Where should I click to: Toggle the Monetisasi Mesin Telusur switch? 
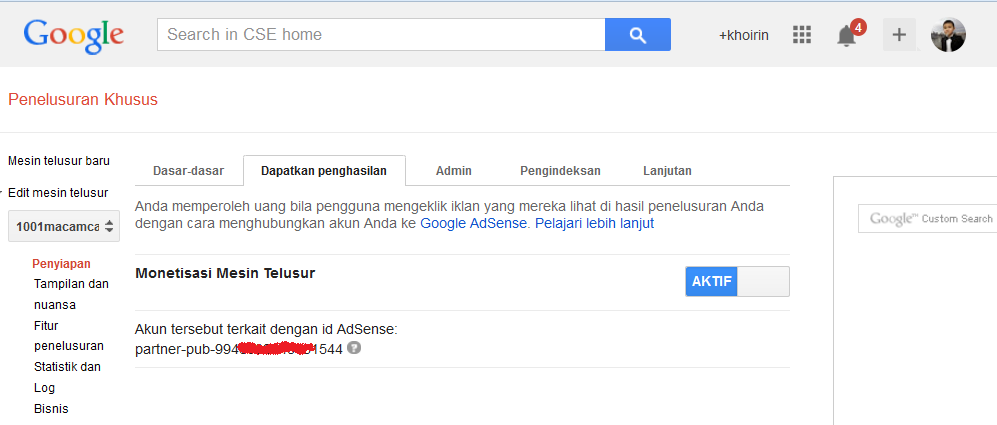738,281
